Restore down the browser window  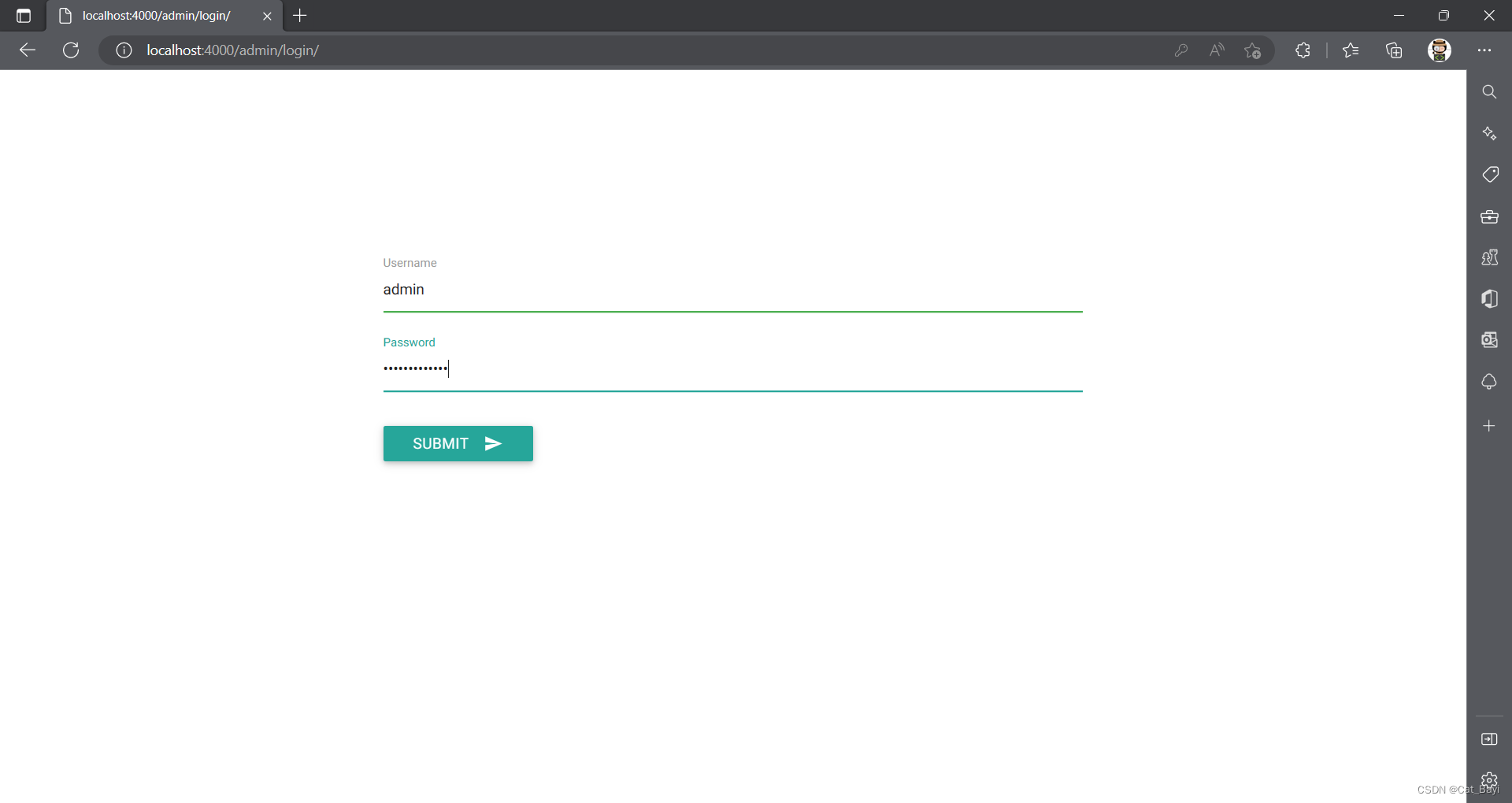click(1443, 16)
